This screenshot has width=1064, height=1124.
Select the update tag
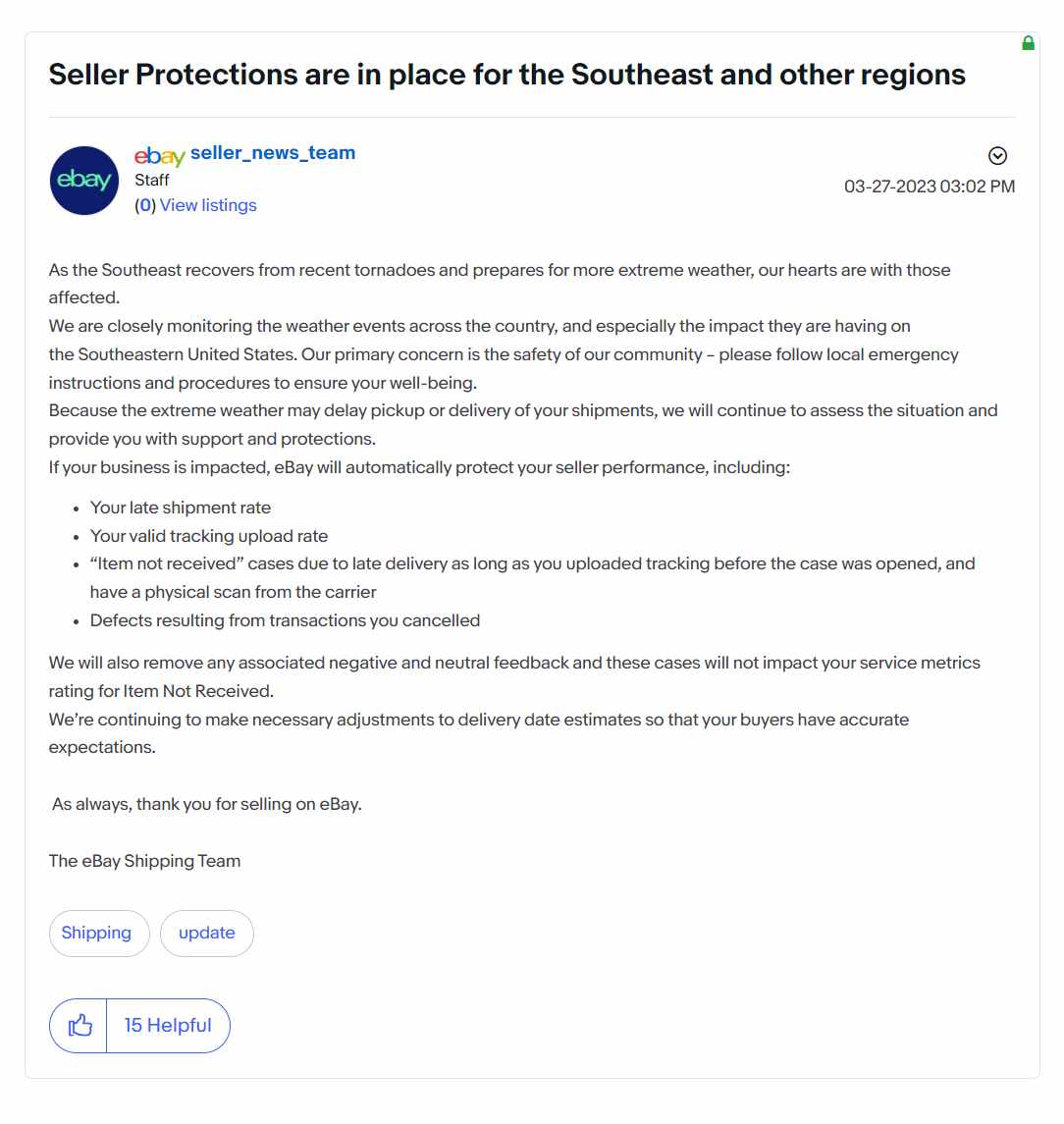206,933
